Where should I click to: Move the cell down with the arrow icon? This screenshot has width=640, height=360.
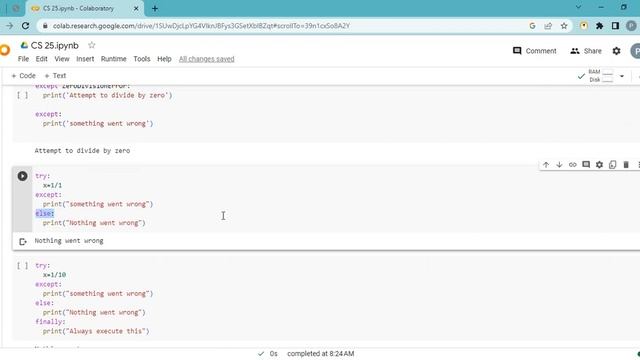(559, 165)
